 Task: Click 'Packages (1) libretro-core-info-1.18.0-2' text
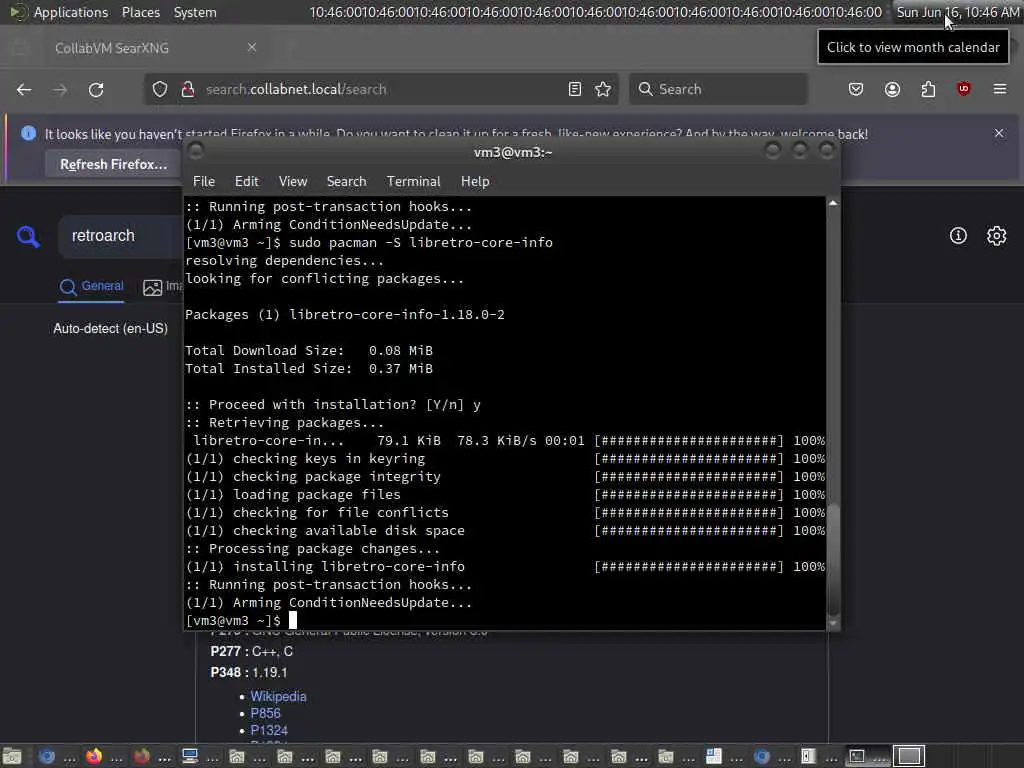(x=345, y=315)
